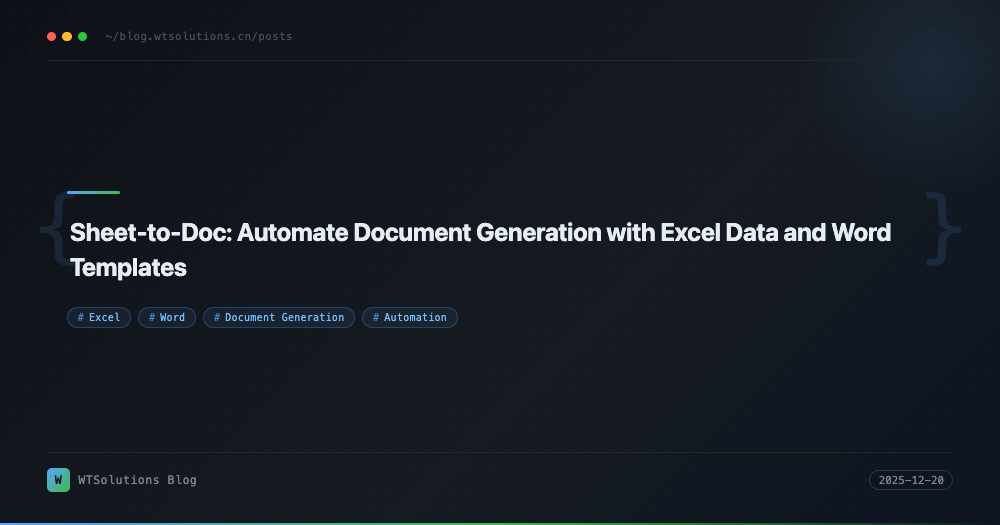Image resolution: width=1000 pixels, height=525 pixels.
Task: Open the WTSolutions Blog label
Action: coord(137,480)
